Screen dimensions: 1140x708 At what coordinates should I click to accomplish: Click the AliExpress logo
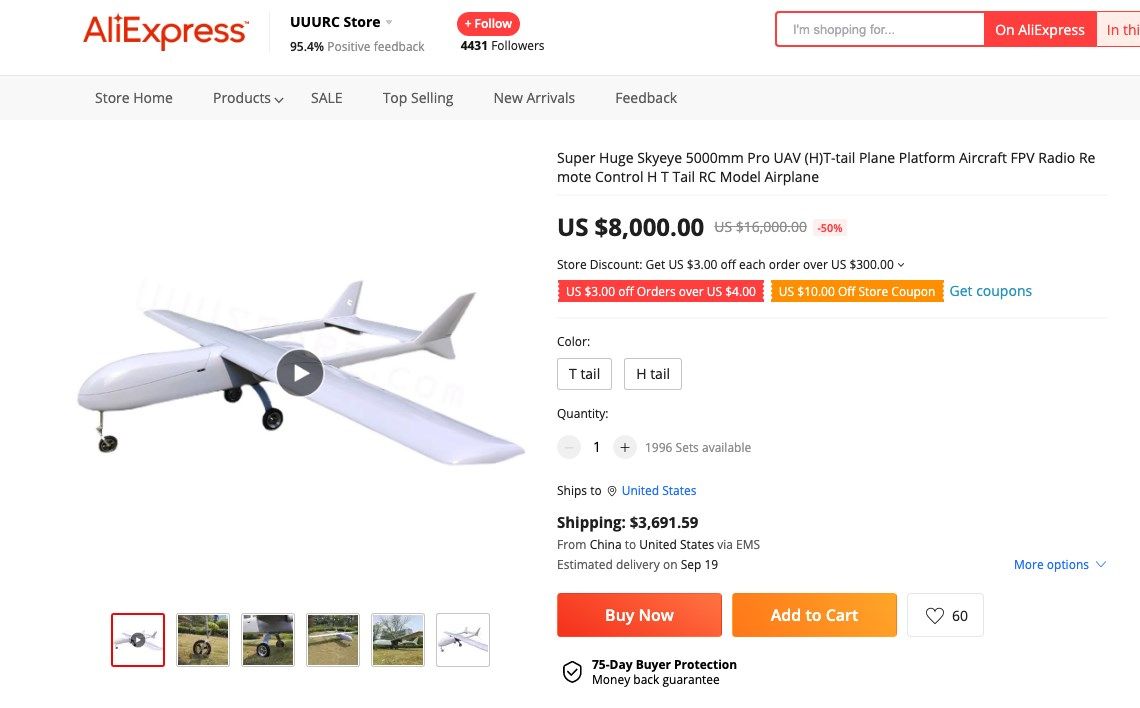coord(165,32)
